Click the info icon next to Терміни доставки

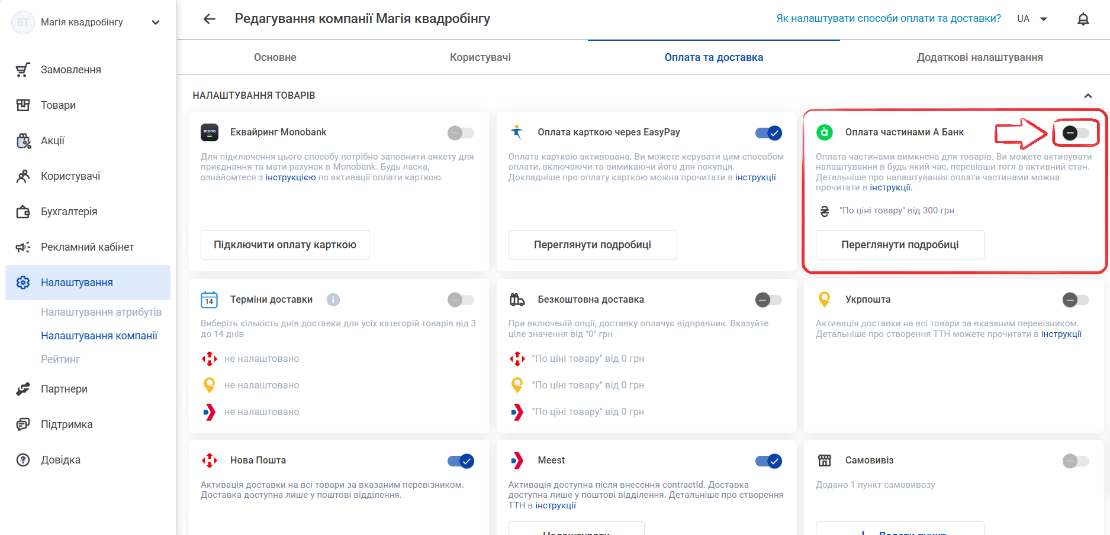pyautogui.click(x=333, y=299)
